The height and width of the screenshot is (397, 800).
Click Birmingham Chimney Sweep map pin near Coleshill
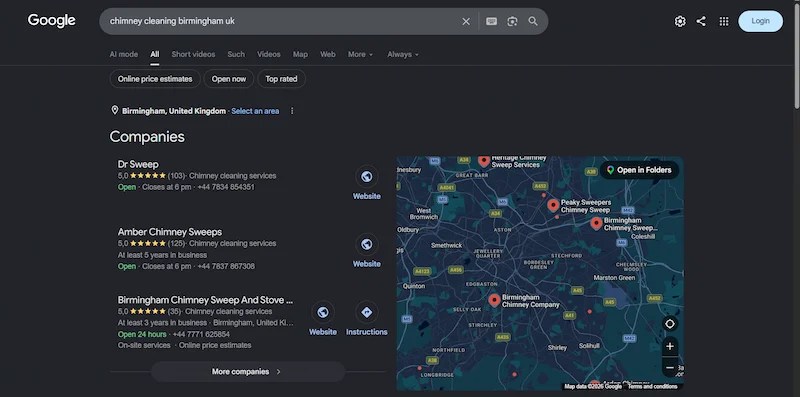[596, 224]
